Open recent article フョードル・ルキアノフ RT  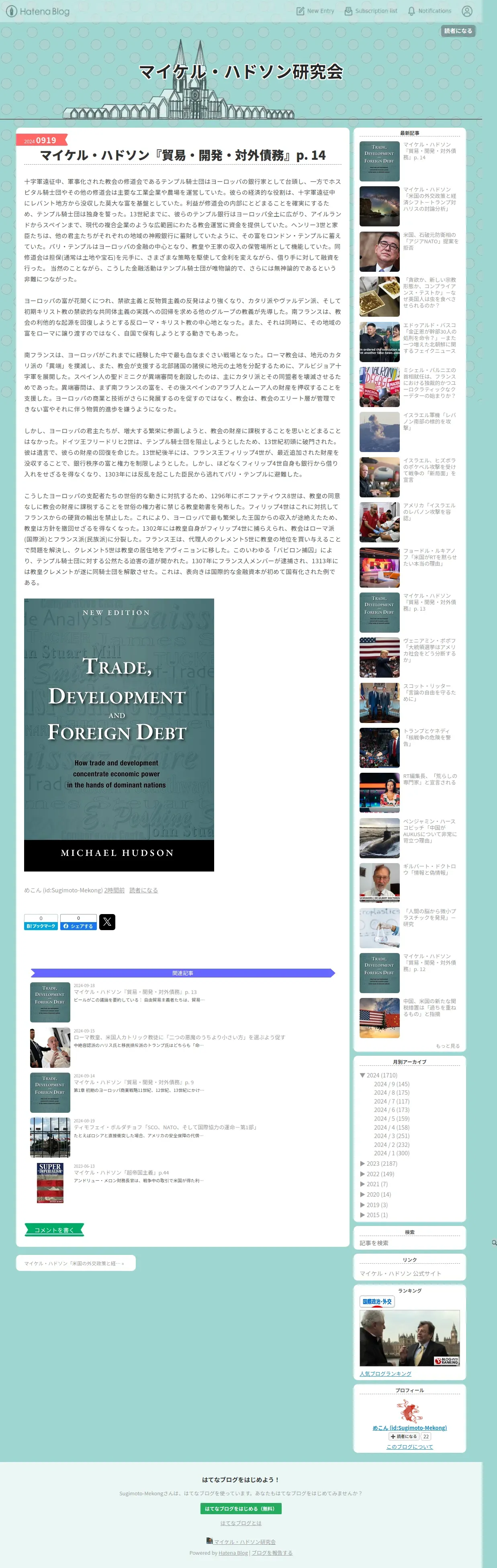coord(430,557)
